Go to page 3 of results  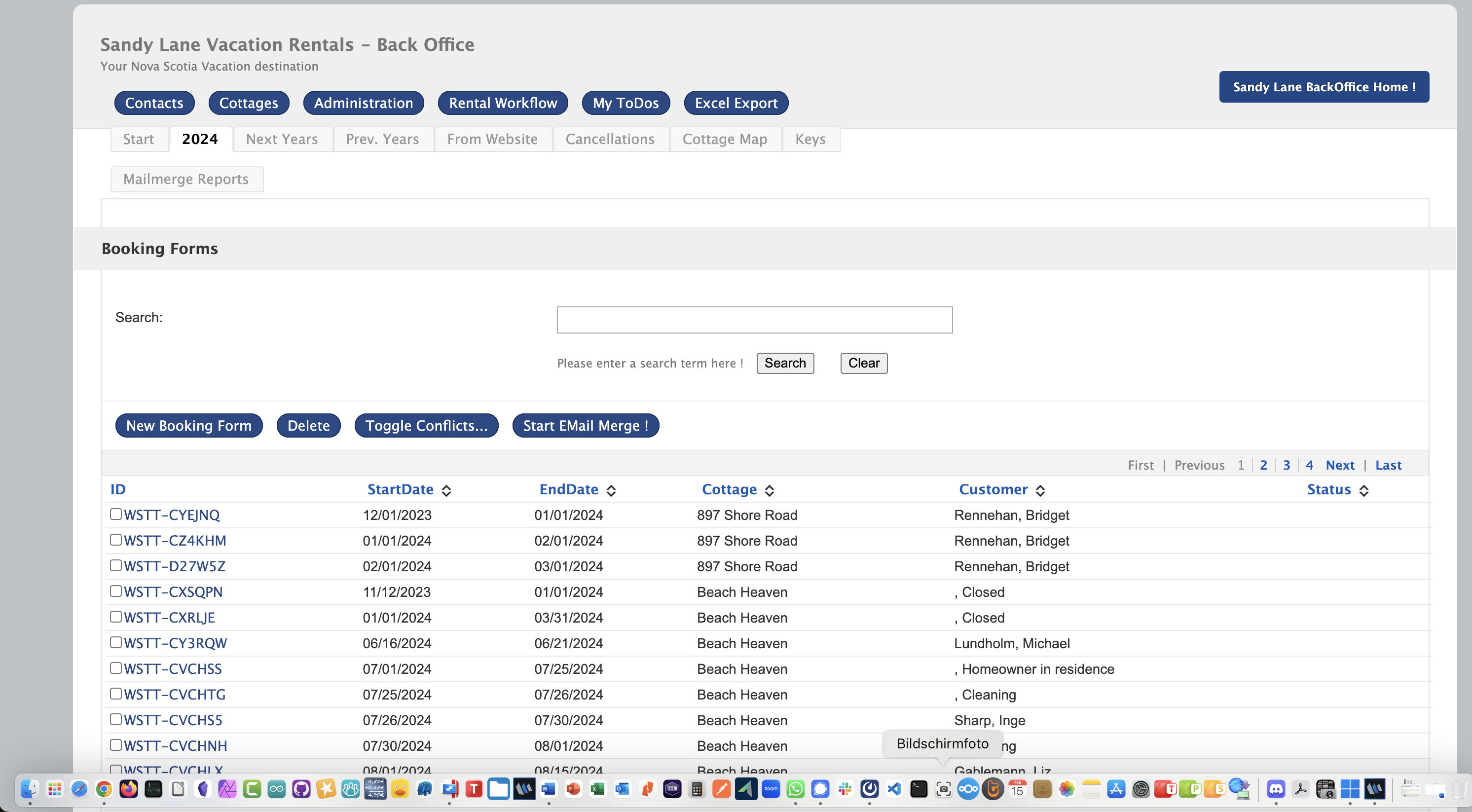pyautogui.click(x=1287, y=465)
